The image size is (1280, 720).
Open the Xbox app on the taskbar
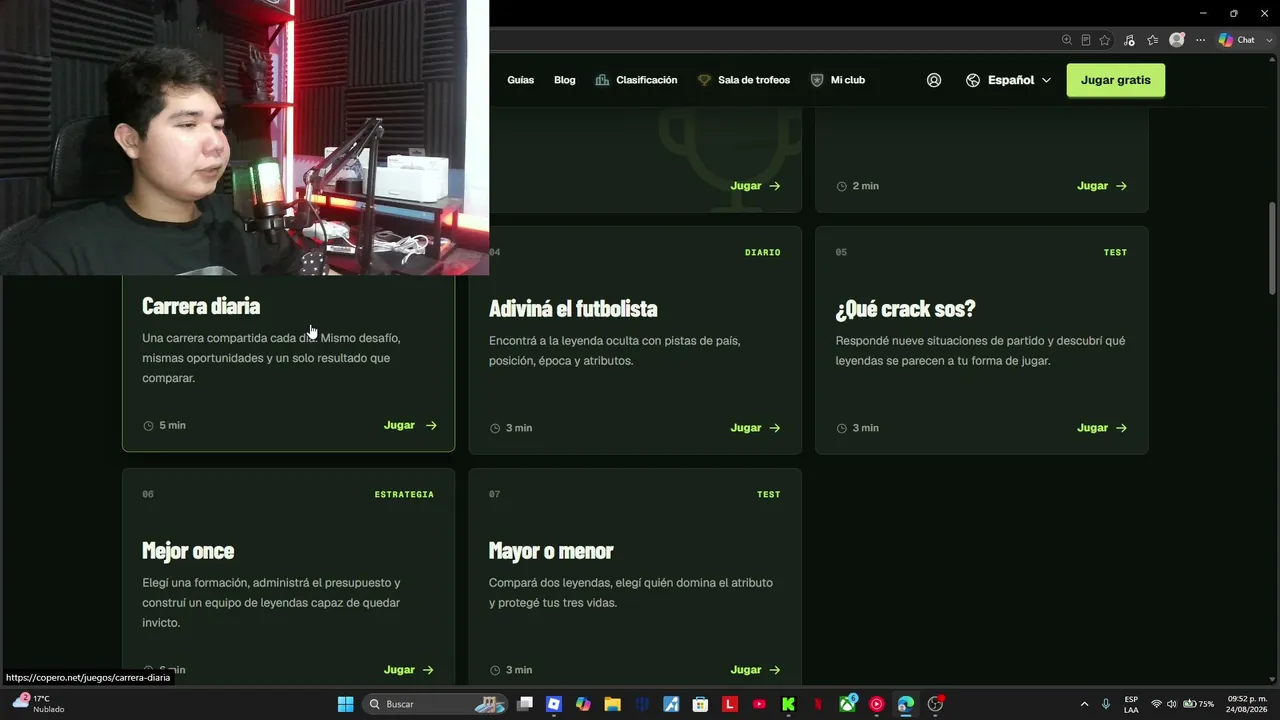tap(848, 704)
